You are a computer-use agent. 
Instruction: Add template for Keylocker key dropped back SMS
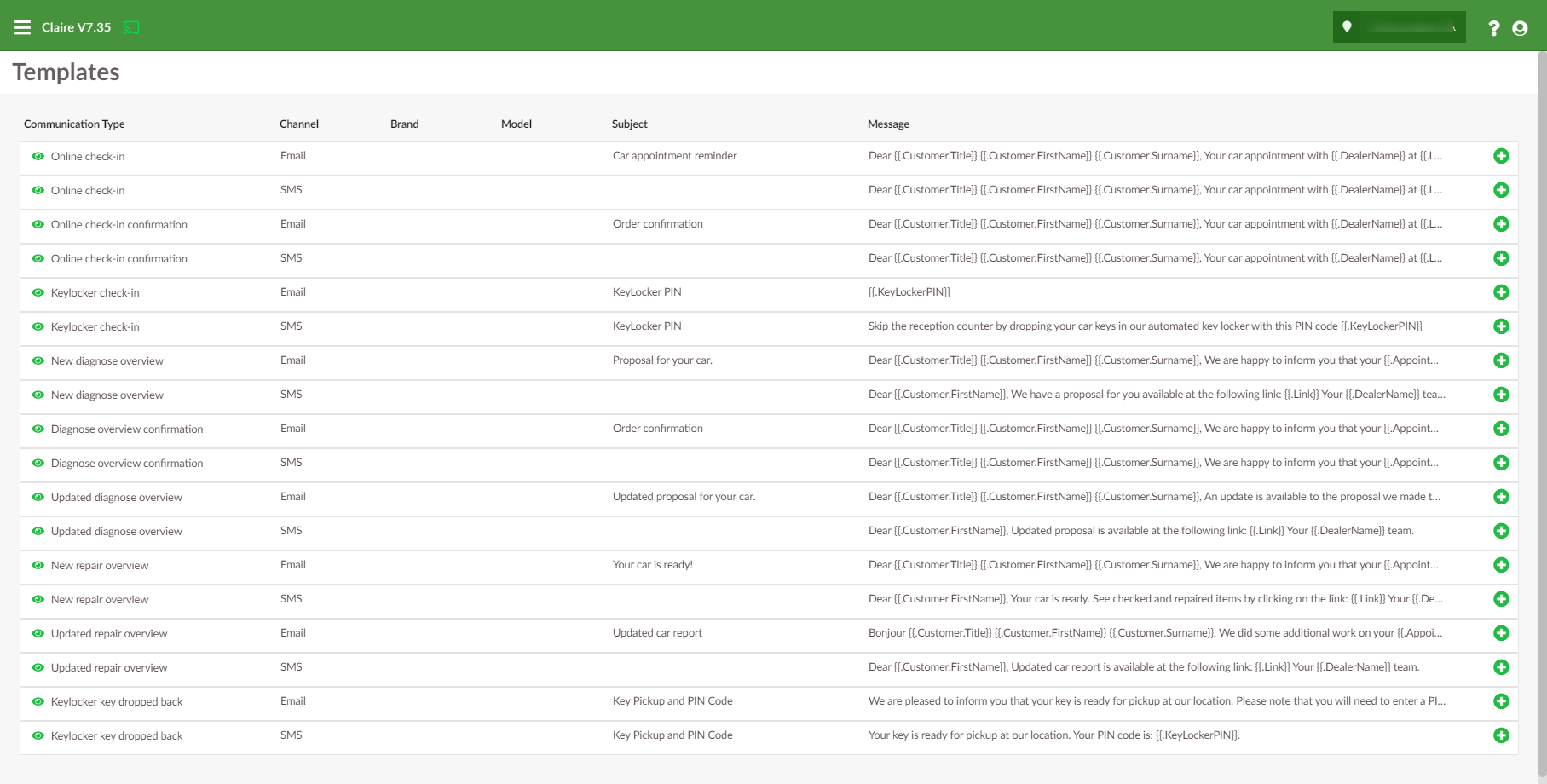click(1501, 735)
